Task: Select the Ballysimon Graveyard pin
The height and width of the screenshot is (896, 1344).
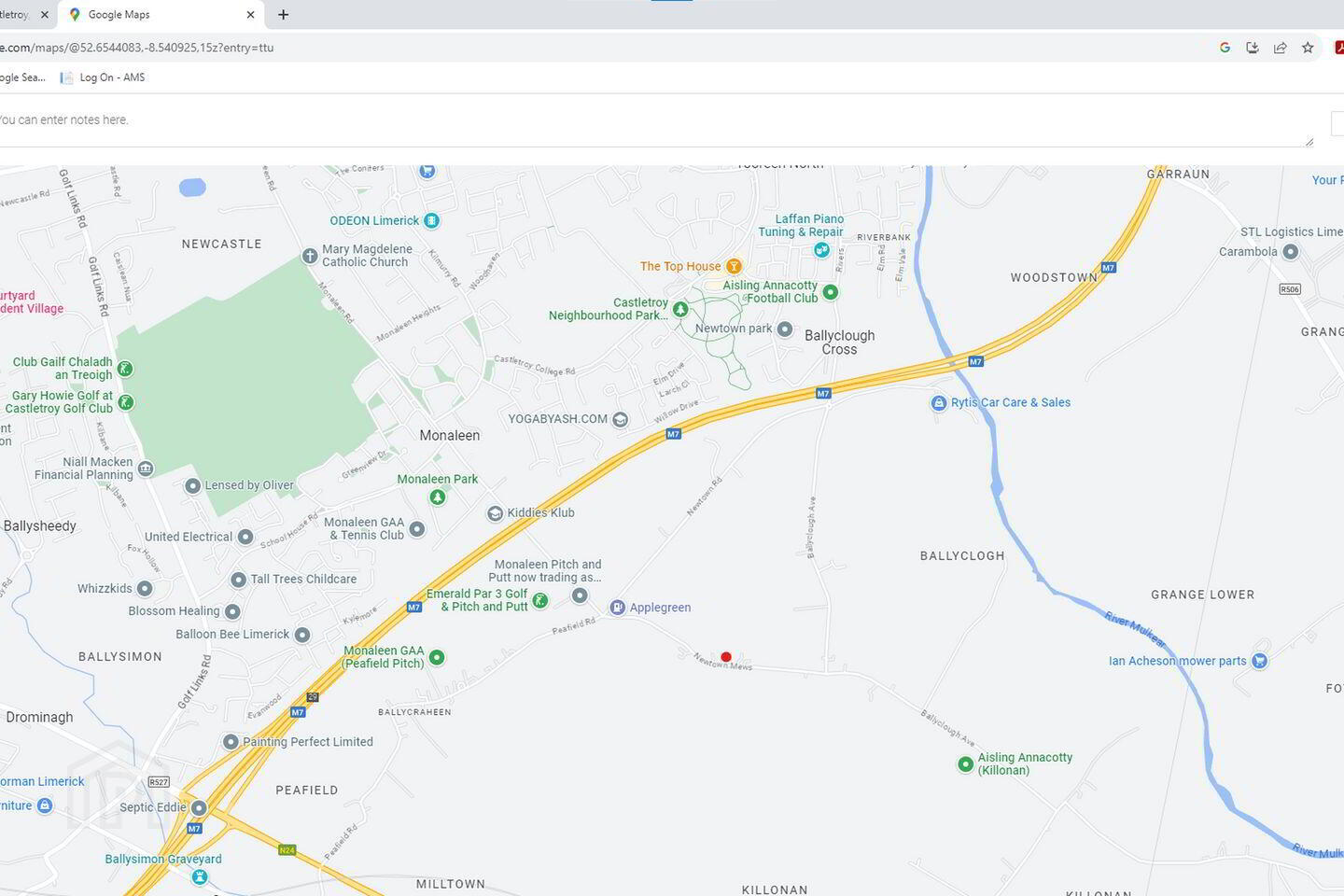Action: (199, 877)
